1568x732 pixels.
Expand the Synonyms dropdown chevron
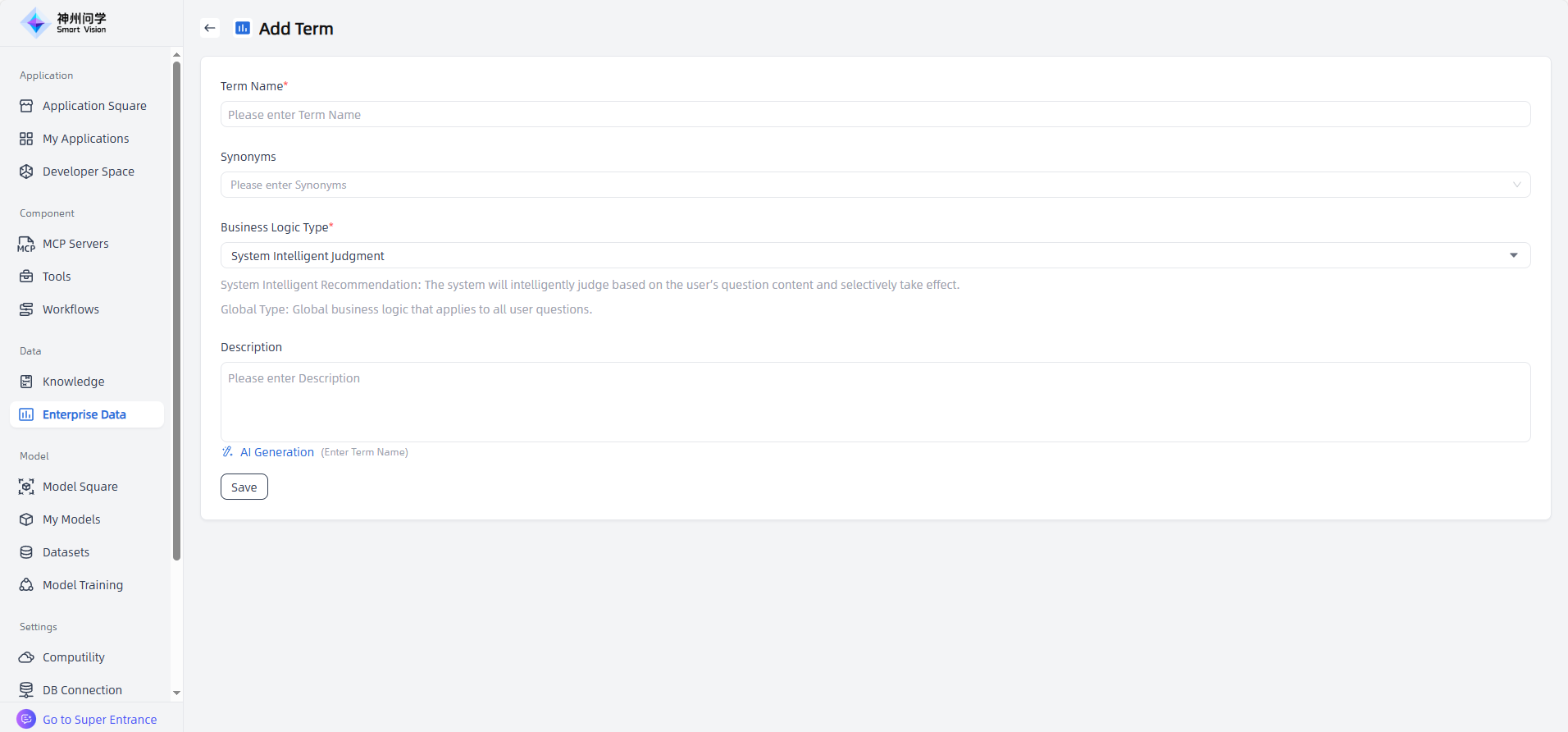point(1516,185)
